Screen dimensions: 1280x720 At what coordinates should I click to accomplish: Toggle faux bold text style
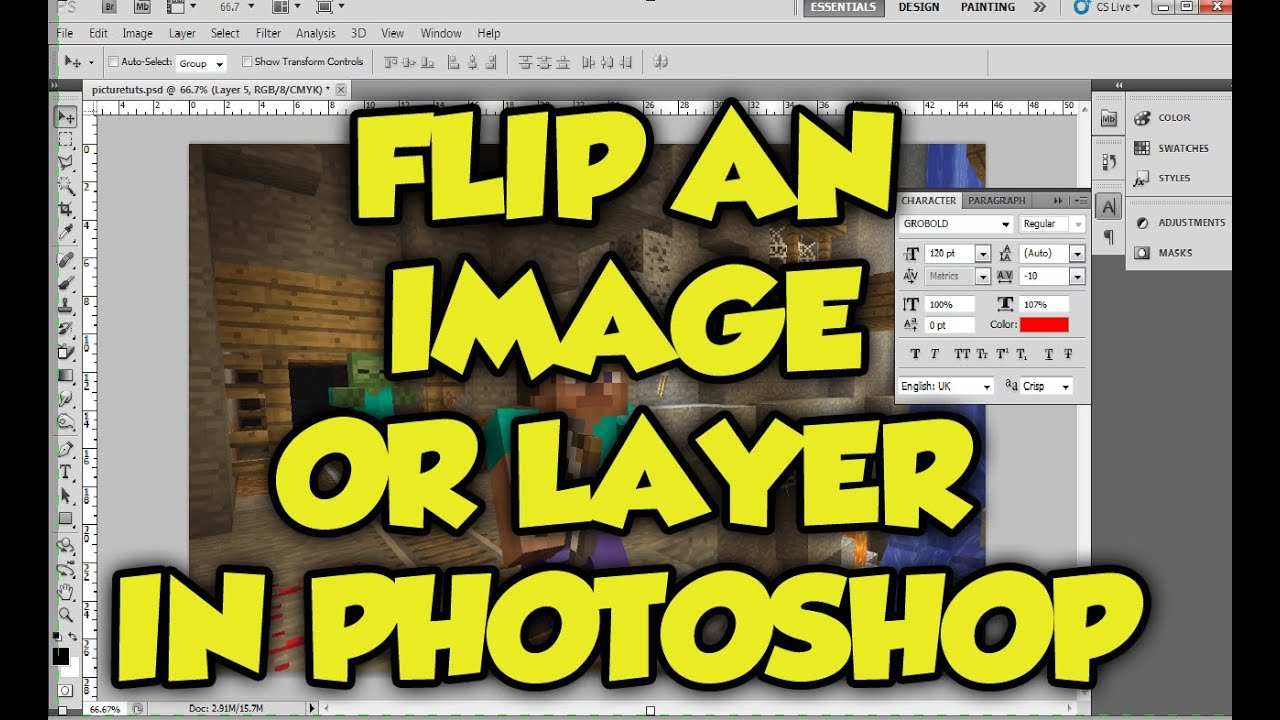pos(916,353)
